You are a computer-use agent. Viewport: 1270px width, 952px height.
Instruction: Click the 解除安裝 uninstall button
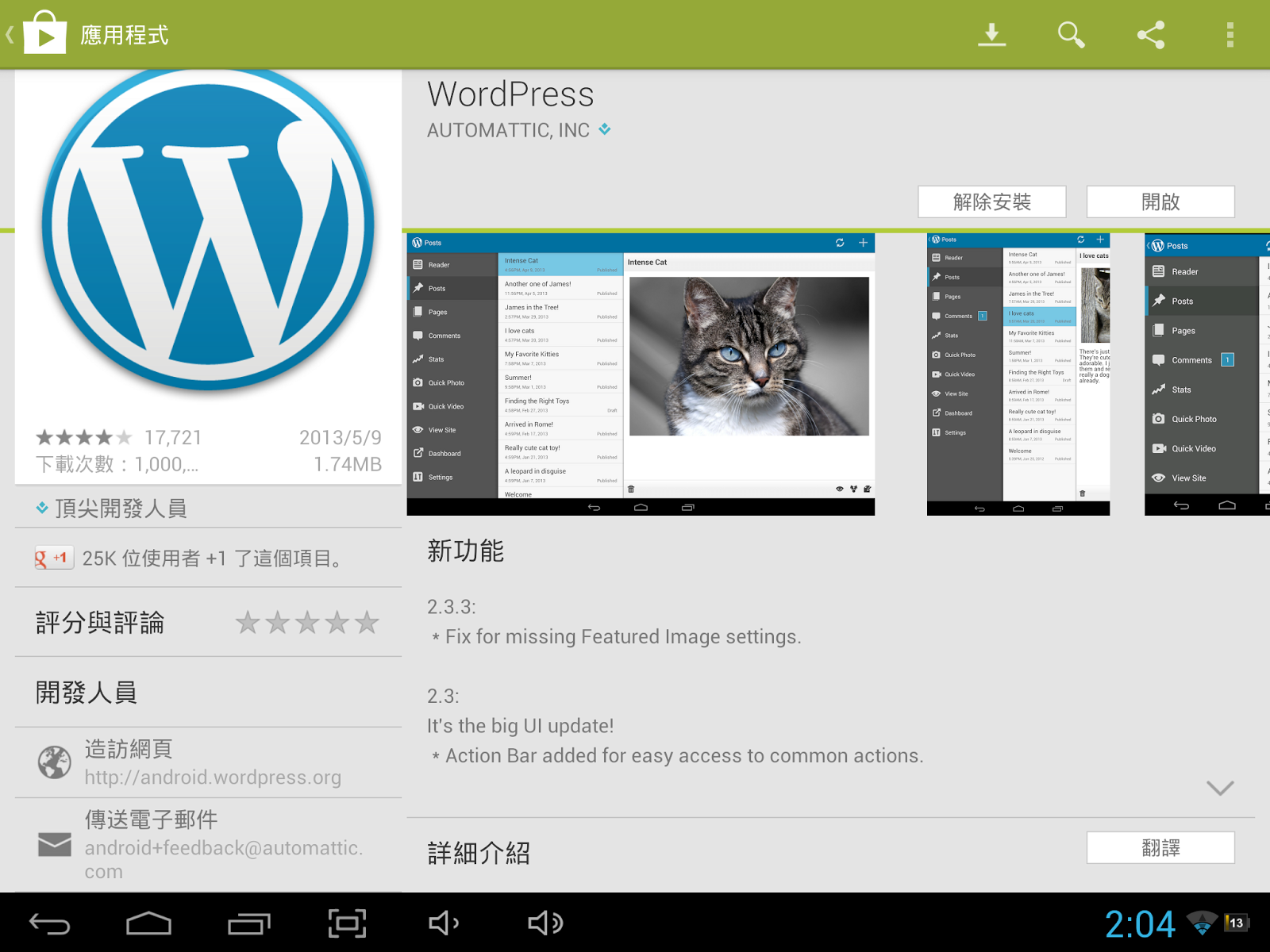coord(992,202)
